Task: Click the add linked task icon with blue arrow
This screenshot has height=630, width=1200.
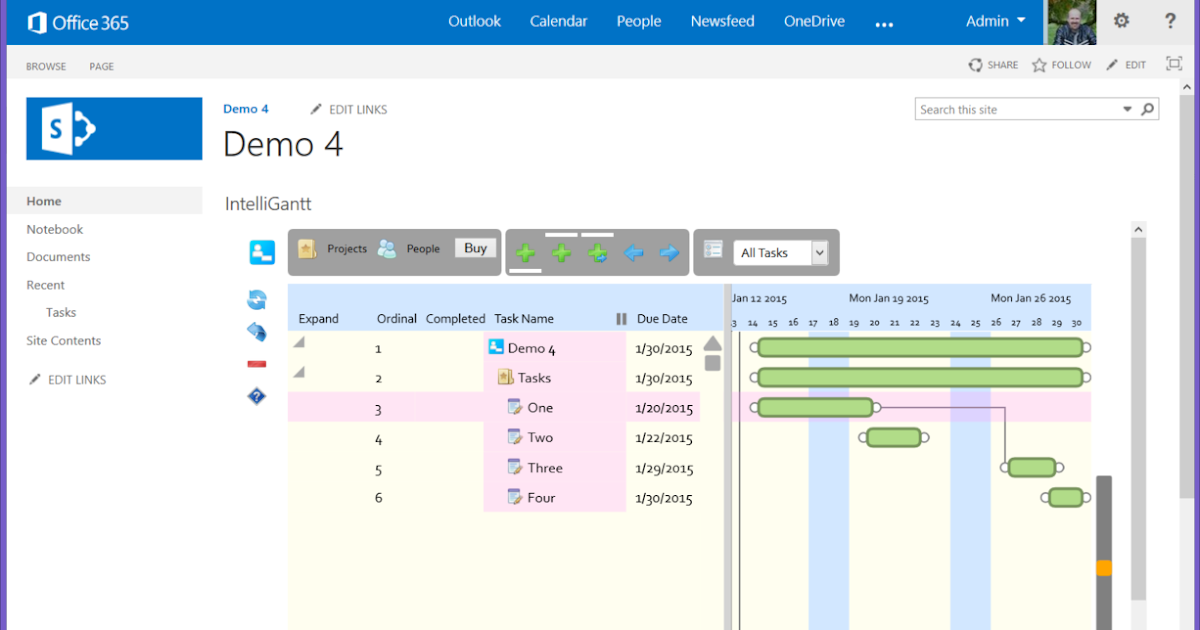Action: [597, 253]
